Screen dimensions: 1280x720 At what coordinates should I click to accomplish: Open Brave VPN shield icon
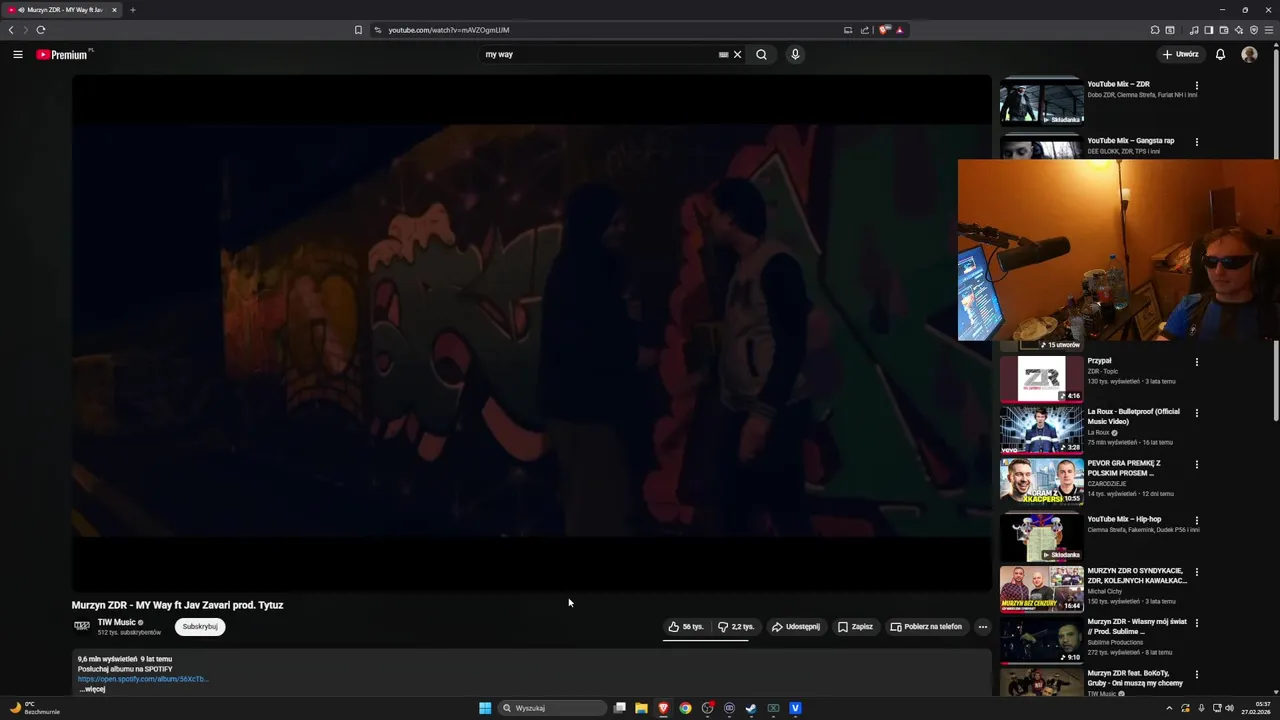[x=1254, y=30]
